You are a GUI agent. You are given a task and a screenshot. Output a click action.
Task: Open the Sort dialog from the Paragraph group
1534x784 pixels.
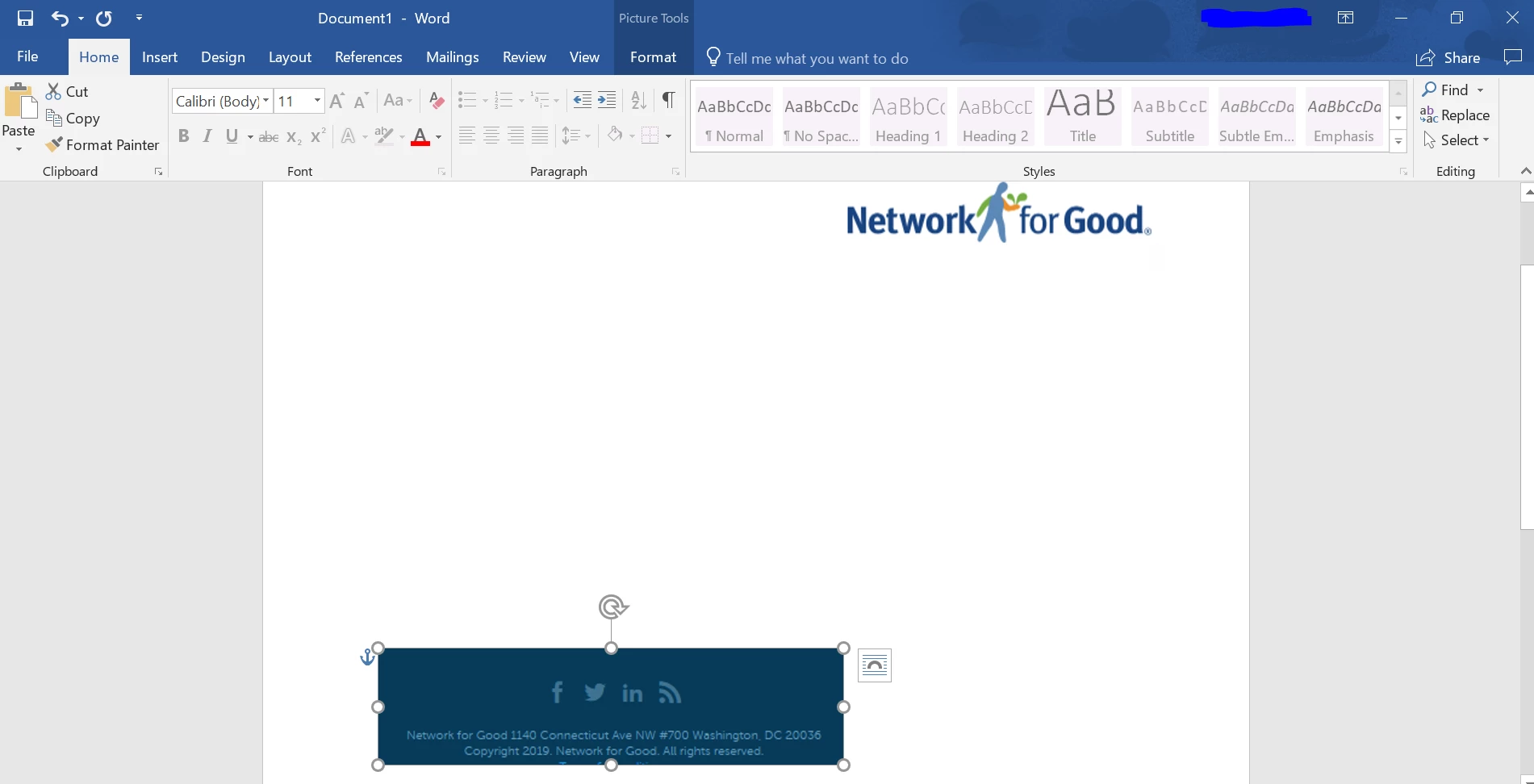[x=637, y=100]
